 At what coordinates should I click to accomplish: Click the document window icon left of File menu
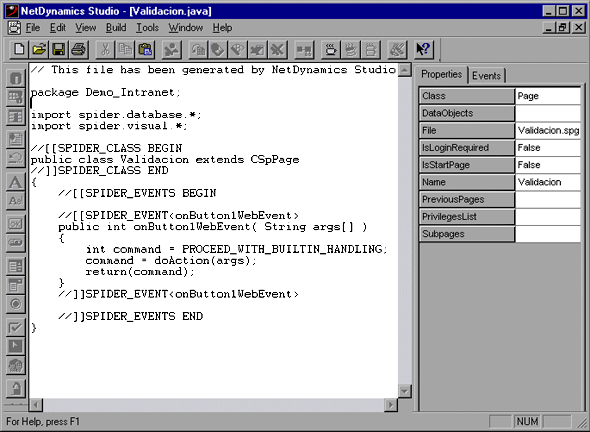[14, 27]
